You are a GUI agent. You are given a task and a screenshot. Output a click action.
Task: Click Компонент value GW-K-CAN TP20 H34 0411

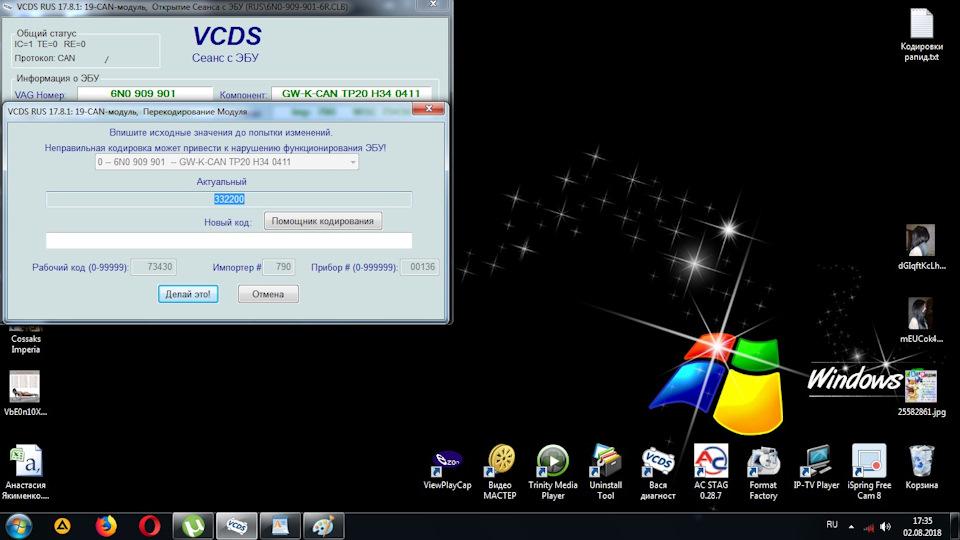point(351,94)
